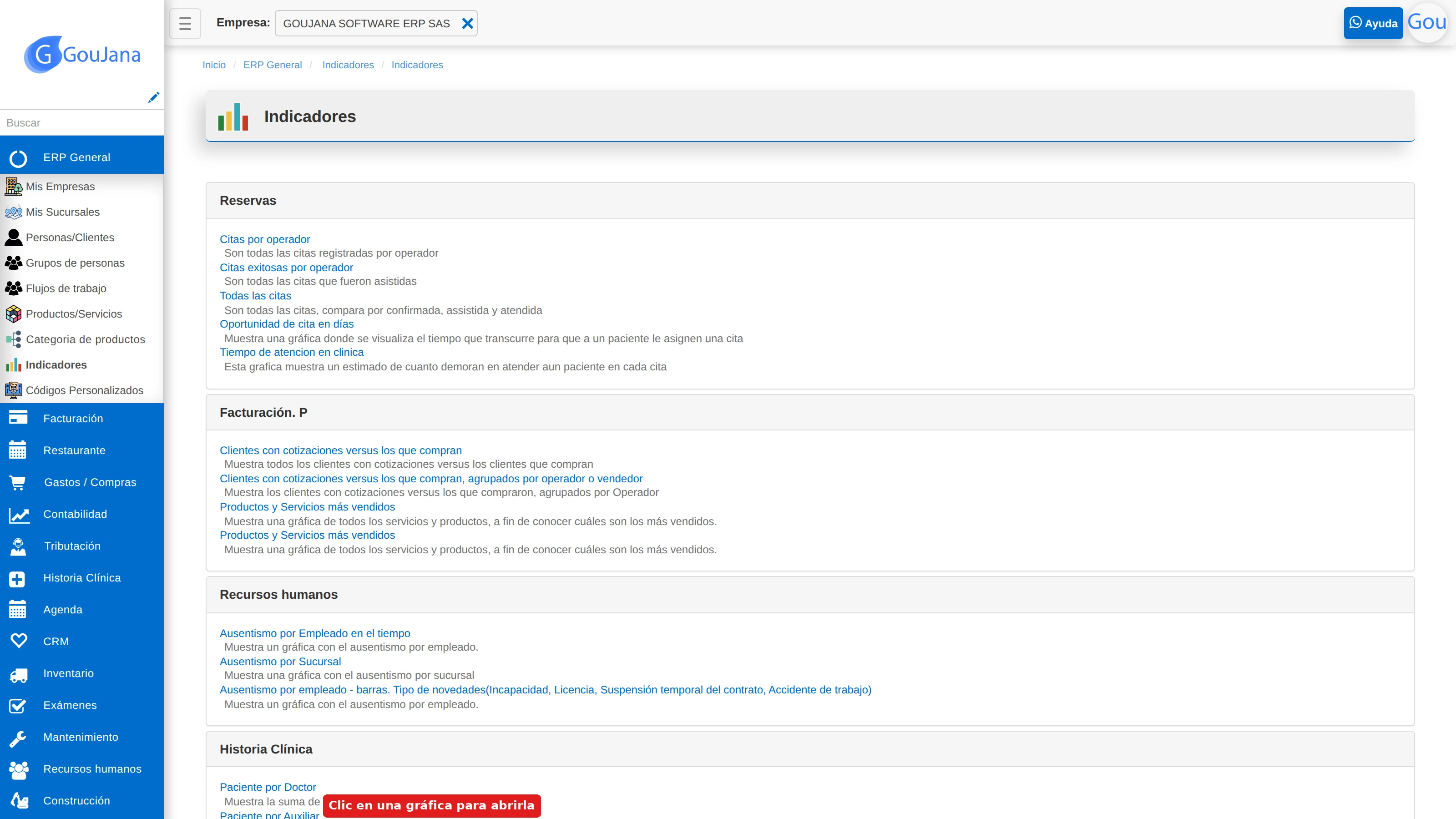This screenshot has width=1456, height=819.
Task: Click the pencil edit icon in sidebar
Action: (153, 97)
